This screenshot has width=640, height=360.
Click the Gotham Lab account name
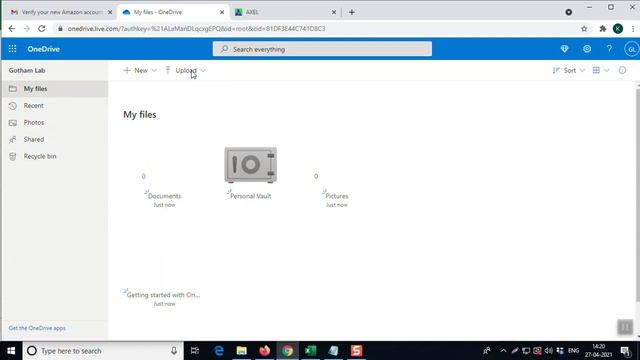pos(27,70)
